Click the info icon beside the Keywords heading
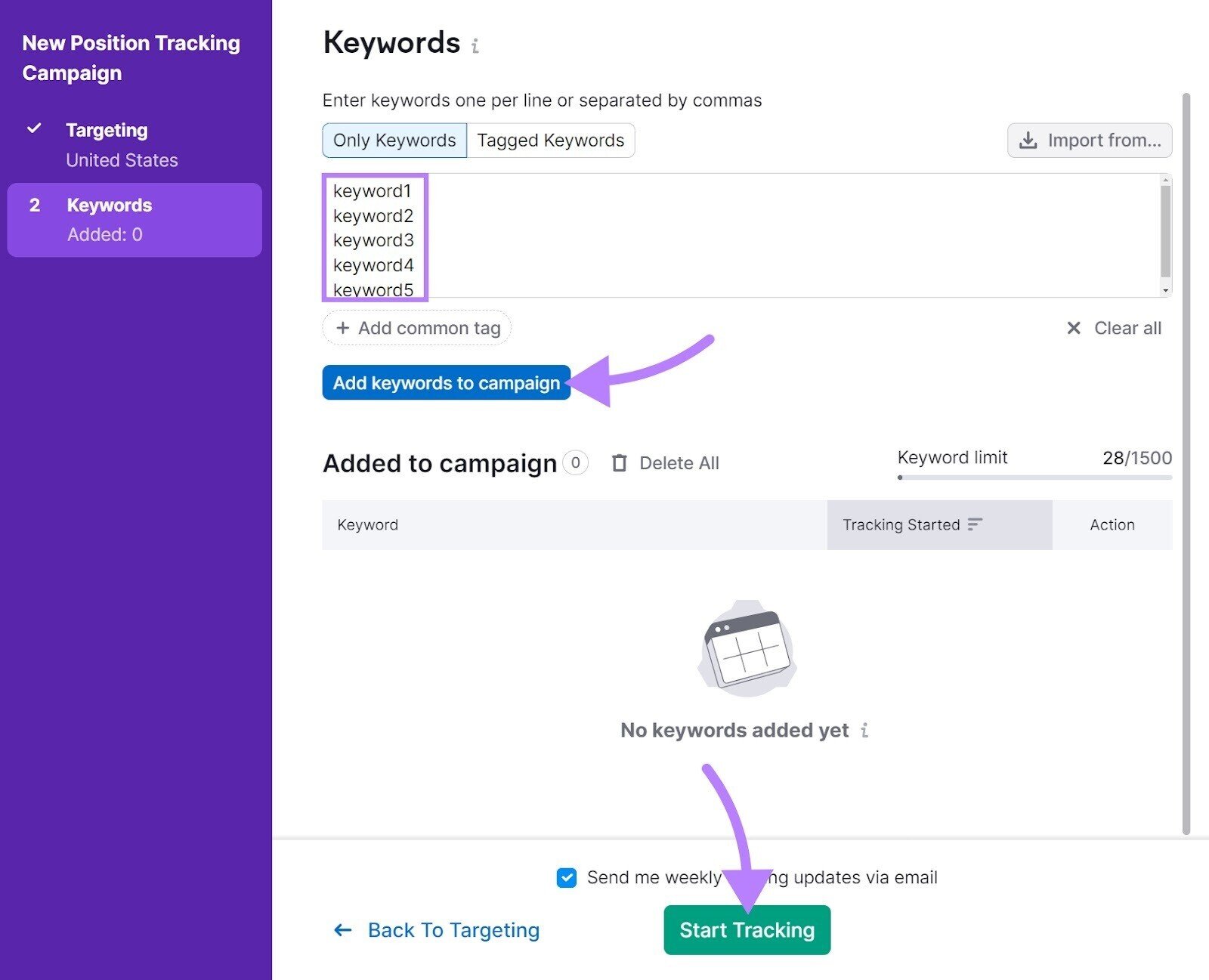This screenshot has height=980, width=1209. pos(475,45)
